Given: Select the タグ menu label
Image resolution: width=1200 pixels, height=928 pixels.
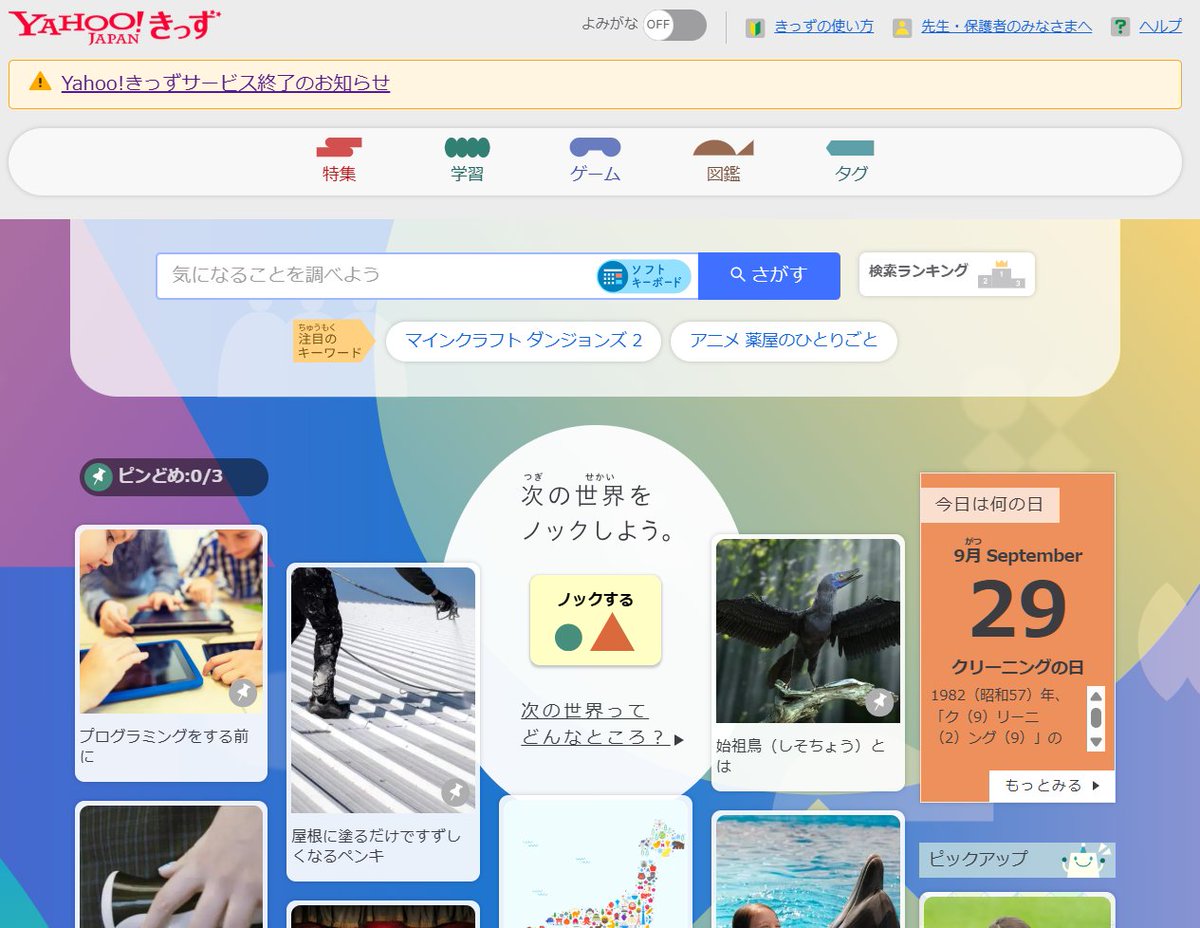Looking at the screenshot, I should 851,174.
